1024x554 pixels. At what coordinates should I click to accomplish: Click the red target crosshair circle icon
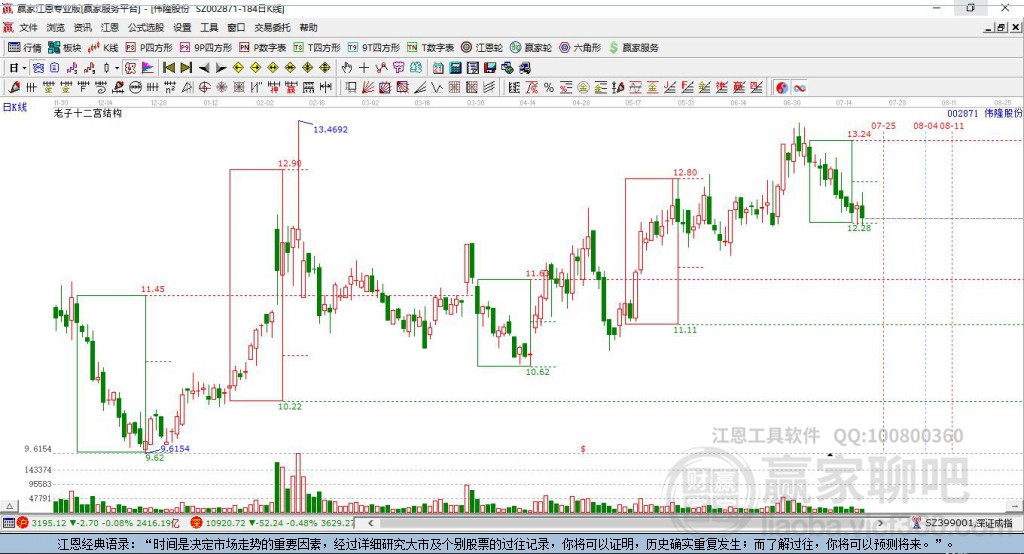(205, 87)
